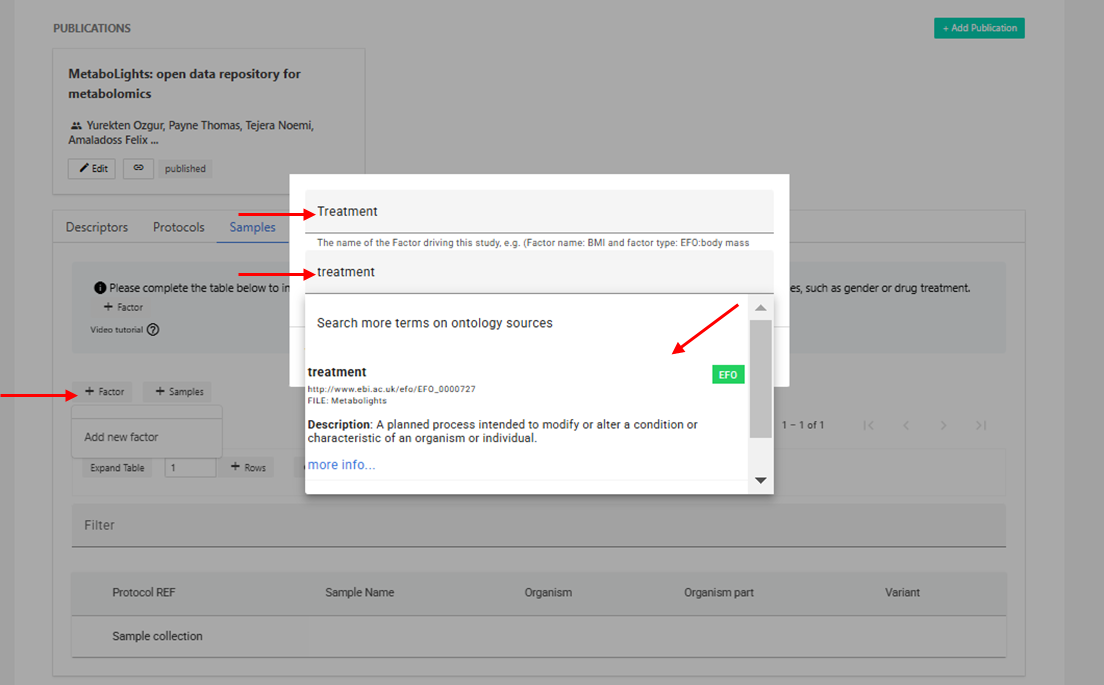
Task: Edit the MetaboLights publication
Action: (x=92, y=168)
